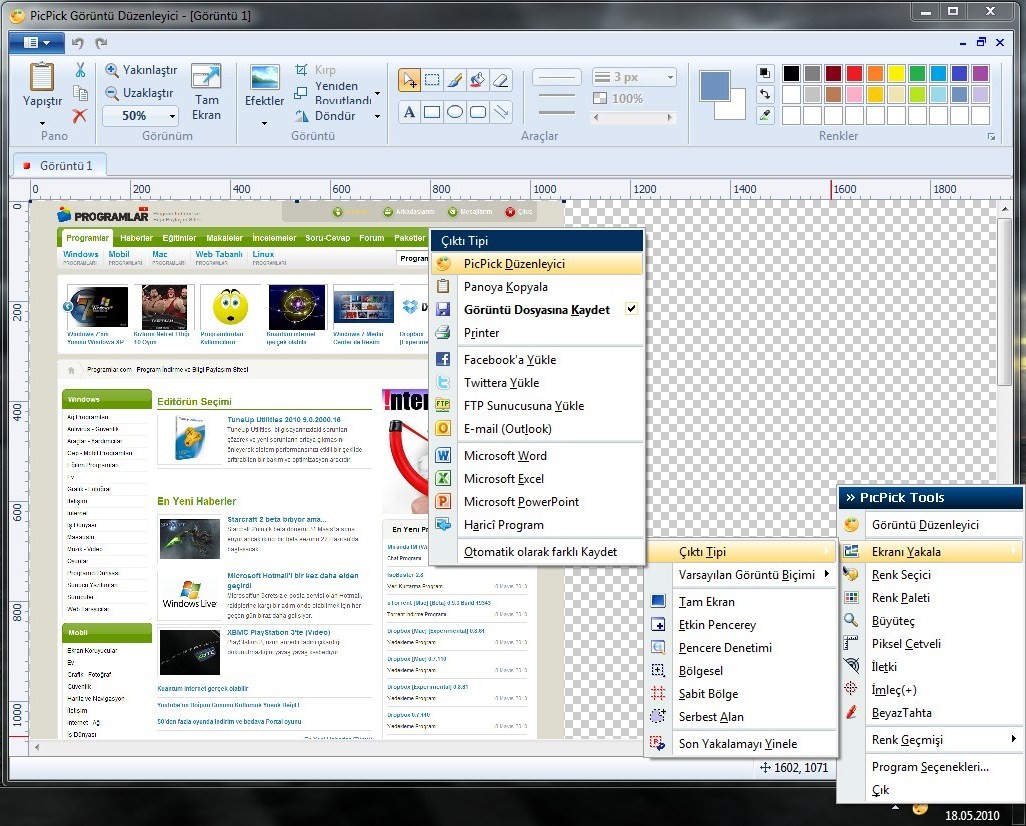Click the Uzaklaştır zoom-out button
This screenshot has height=826, width=1026.
tap(139, 93)
